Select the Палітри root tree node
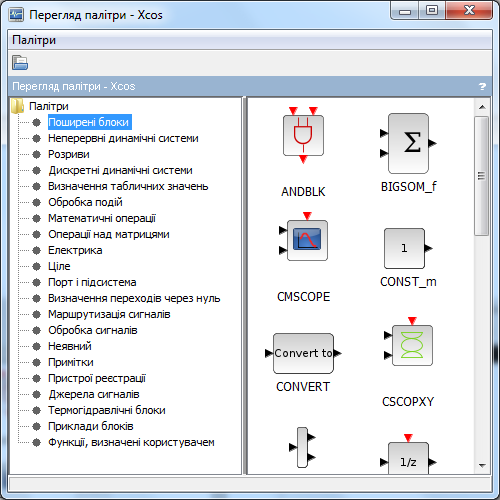 coord(49,106)
